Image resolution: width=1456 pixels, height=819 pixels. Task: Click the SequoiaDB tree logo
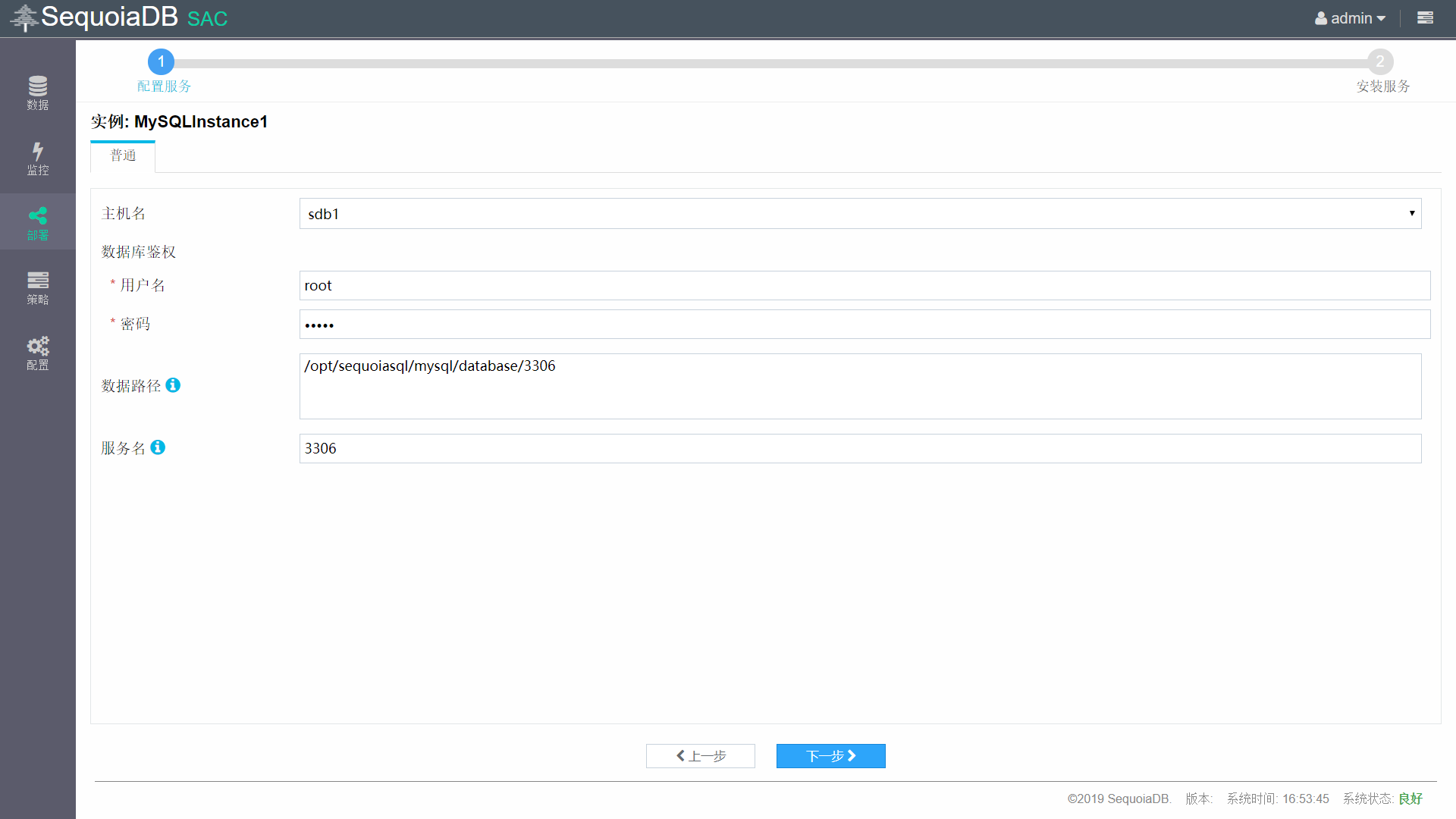coord(24,17)
